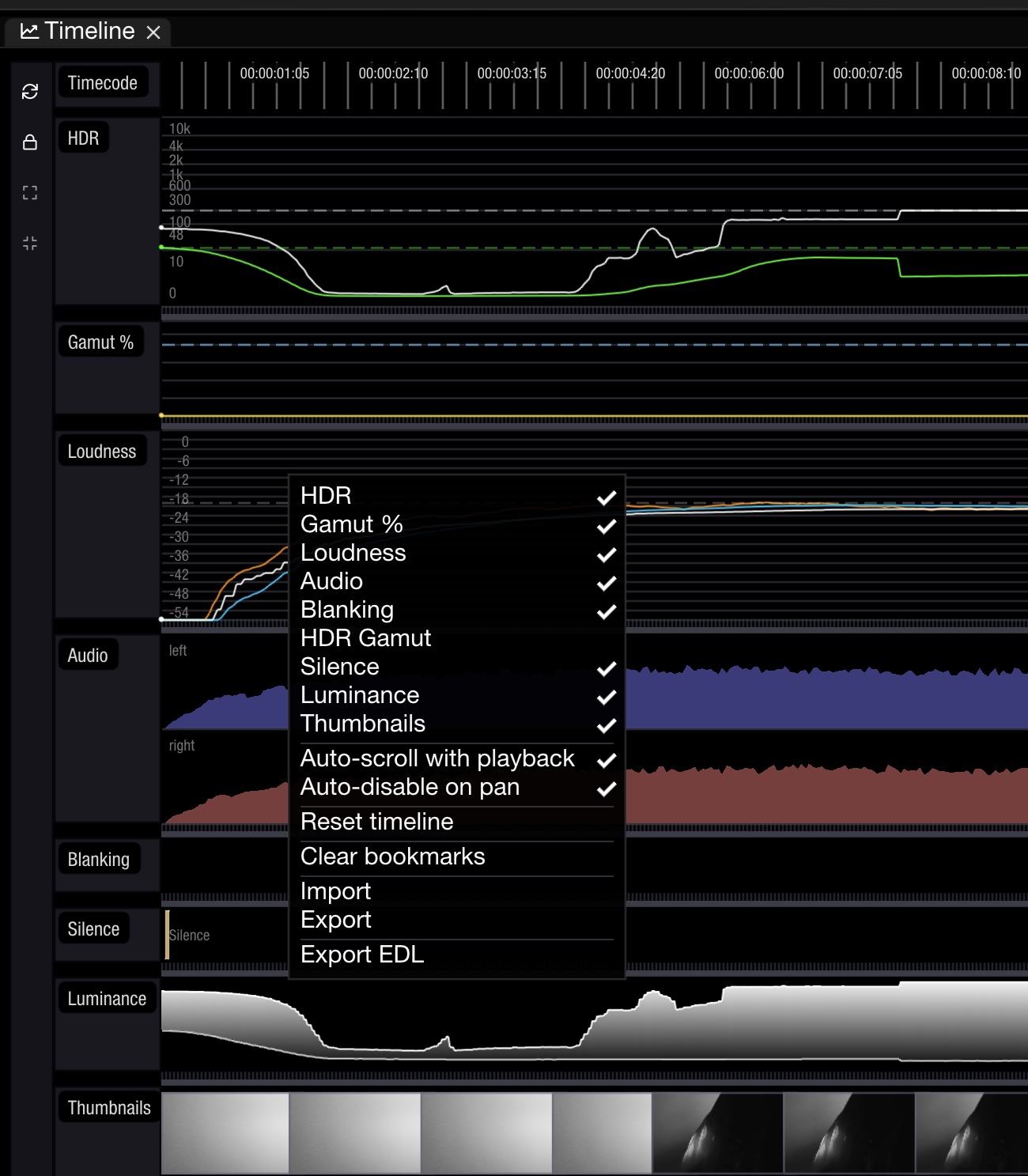Click the Silence marker in the Silence track
1028x1176 pixels.
coord(188,935)
